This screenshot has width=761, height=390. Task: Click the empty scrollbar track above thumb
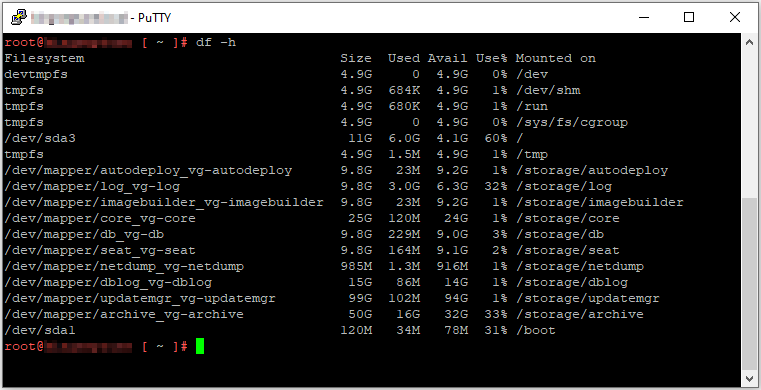[749, 124]
